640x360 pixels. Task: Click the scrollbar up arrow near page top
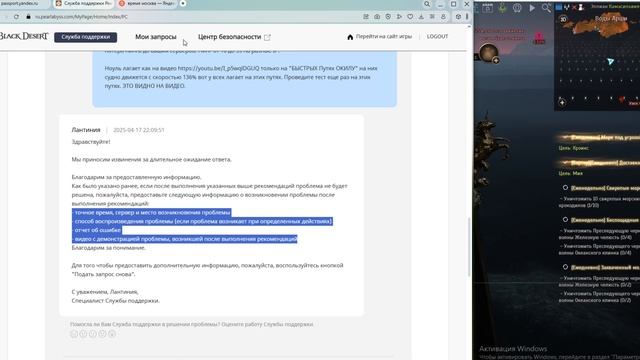pos(469,27)
